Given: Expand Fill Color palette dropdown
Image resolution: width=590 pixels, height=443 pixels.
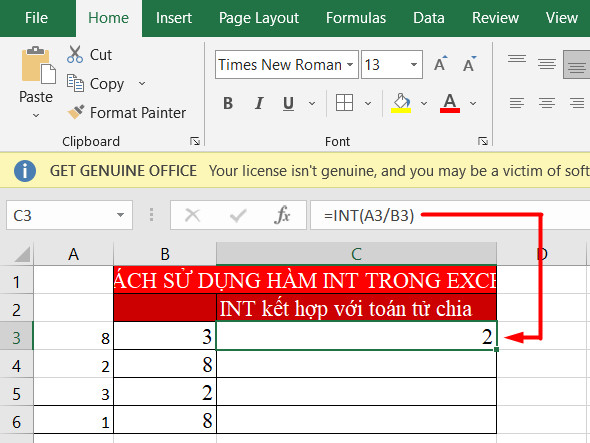Looking at the screenshot, I should pyautogui.click(x=424, y=103).
